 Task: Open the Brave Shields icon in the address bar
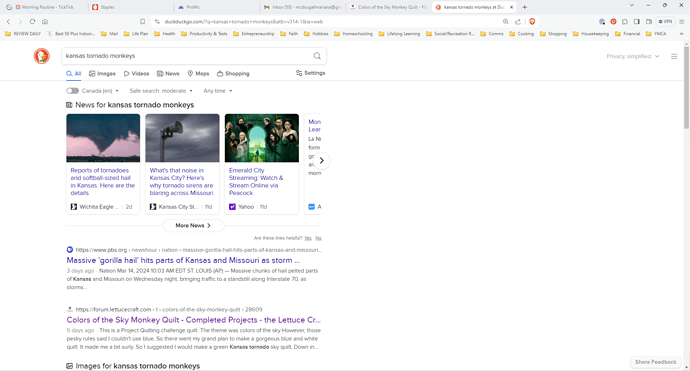(532, 22)
